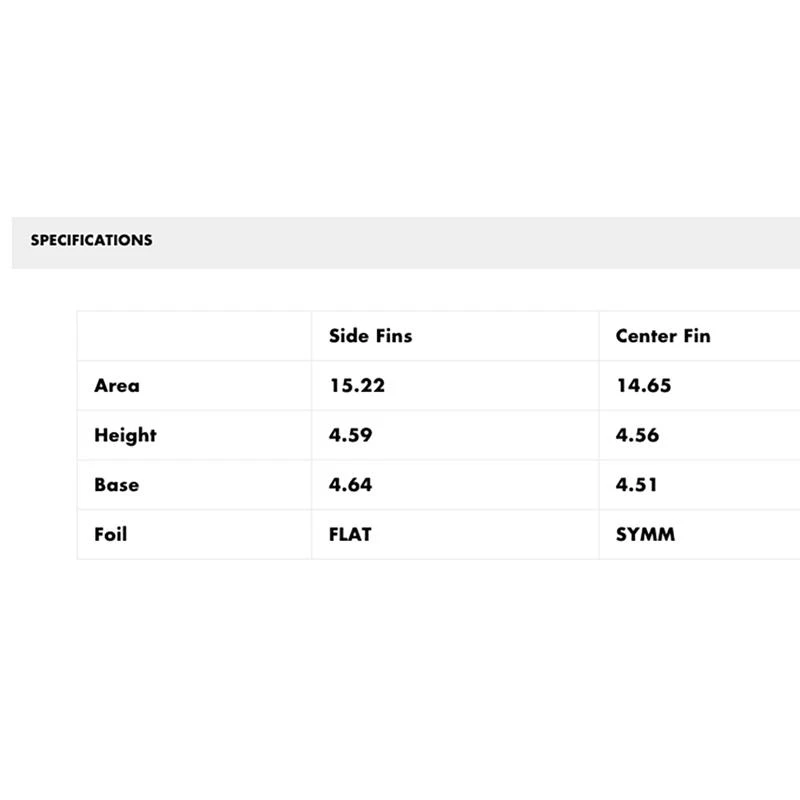Select the Side Fins column header
This screenshot has height=800, width=800.
click(x=370, y=336)
